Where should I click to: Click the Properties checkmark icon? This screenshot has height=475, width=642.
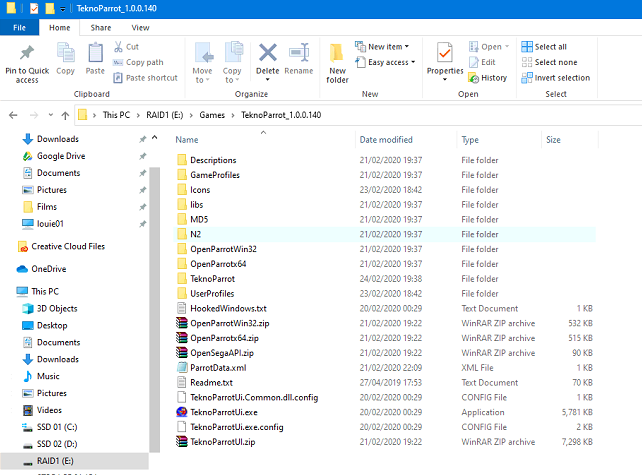[x=445, y=53]
